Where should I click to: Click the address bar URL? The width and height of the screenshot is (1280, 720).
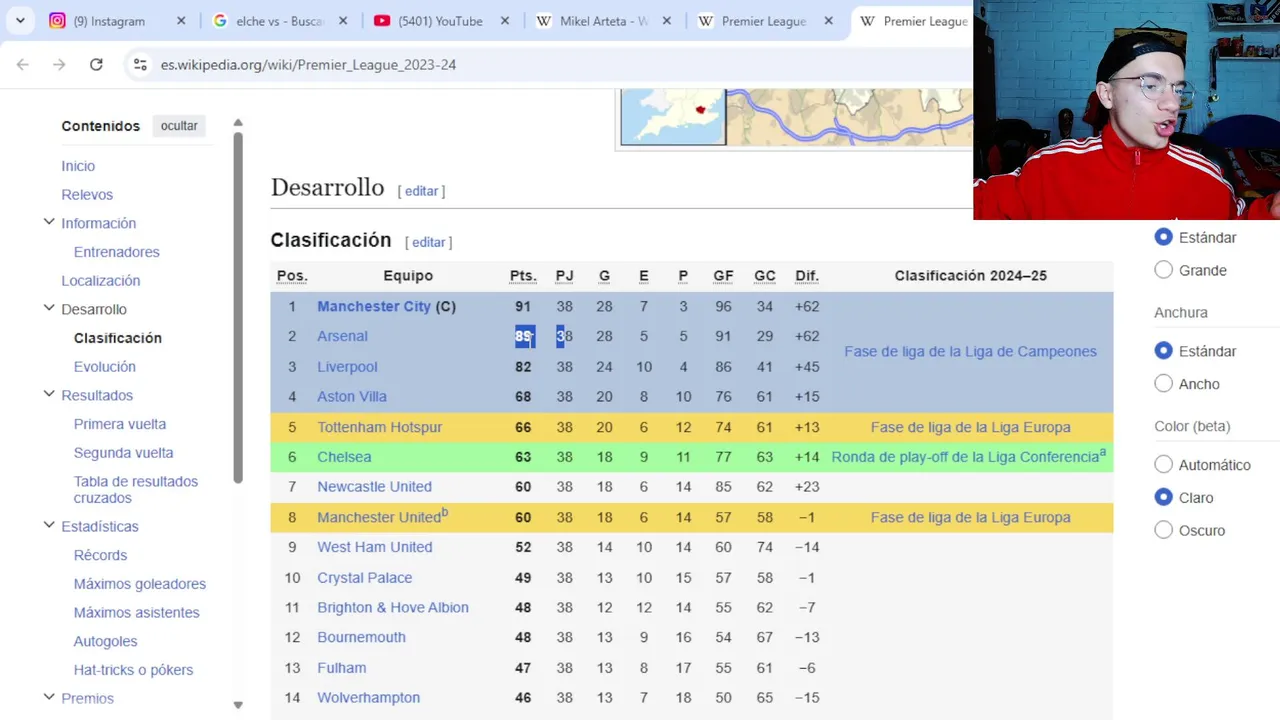coord(308,64)
